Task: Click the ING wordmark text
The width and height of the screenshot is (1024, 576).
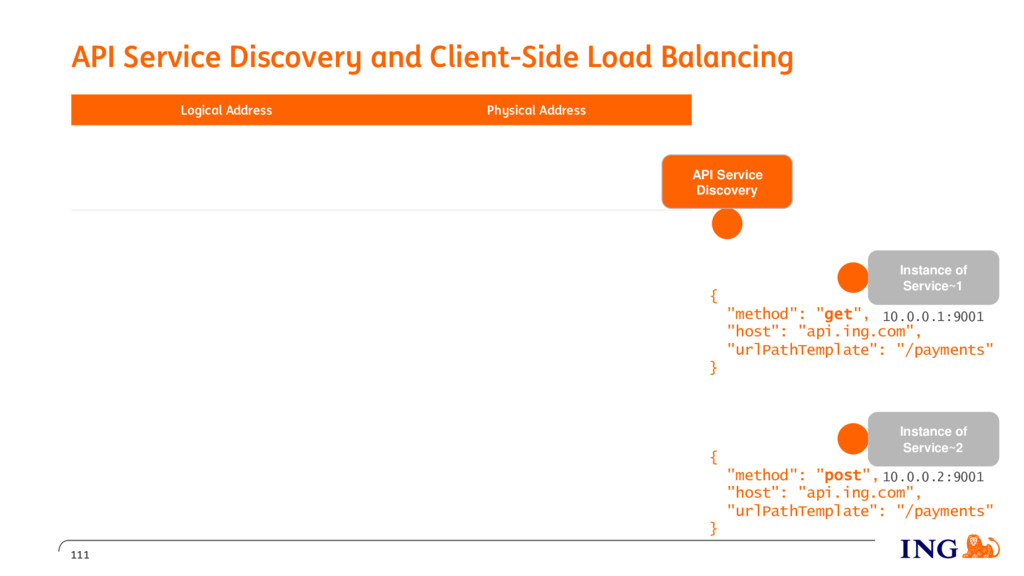Action: (x=929, y=549)
